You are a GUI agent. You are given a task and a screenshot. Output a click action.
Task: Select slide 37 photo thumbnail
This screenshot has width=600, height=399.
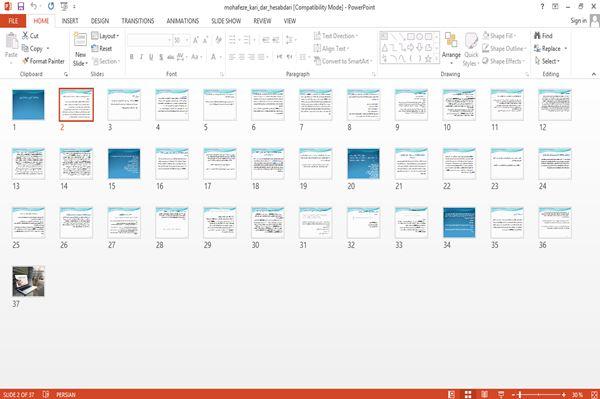tap(28, 281)
